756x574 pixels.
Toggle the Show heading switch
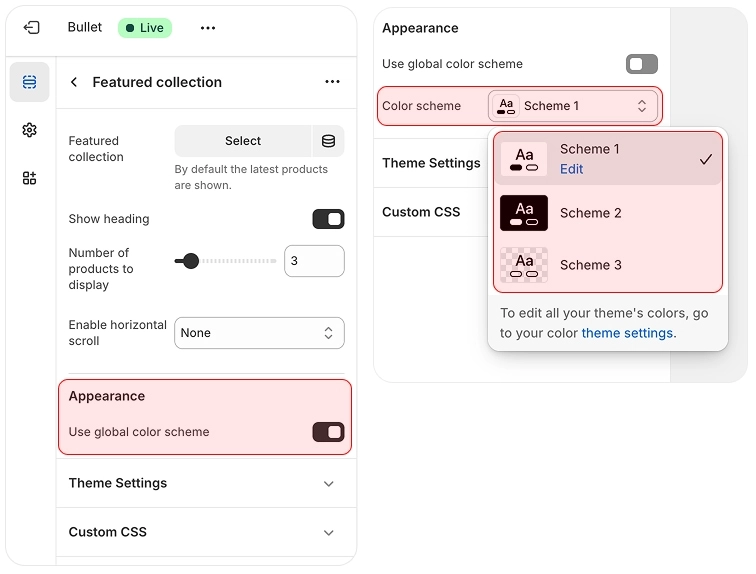[x=328, y=219]
